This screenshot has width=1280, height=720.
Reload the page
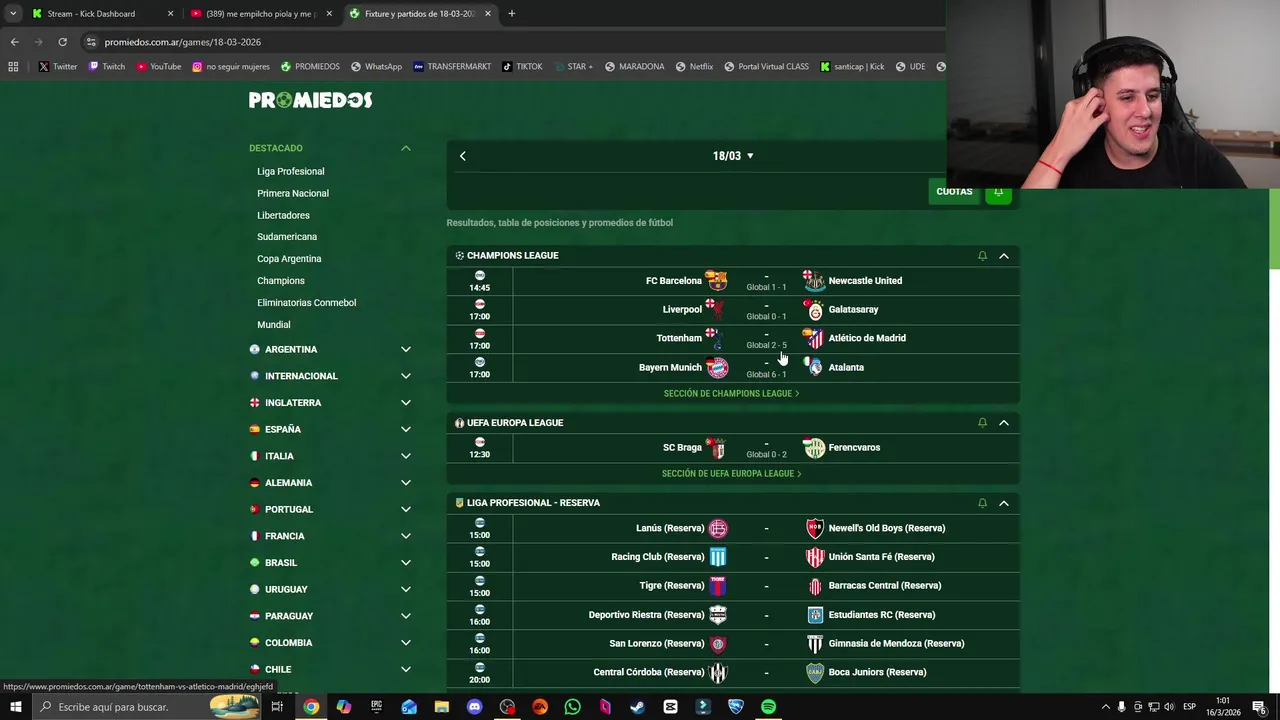62,42
